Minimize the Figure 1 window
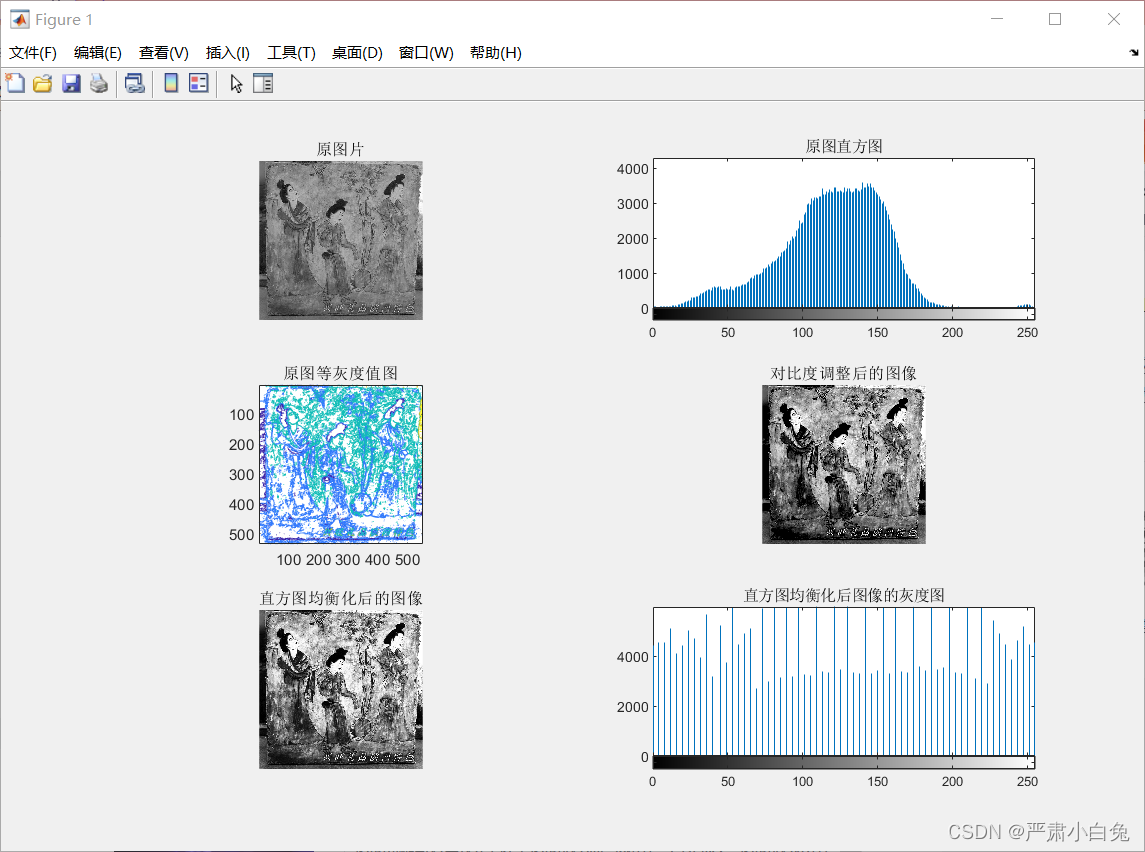 click(997, 20)
